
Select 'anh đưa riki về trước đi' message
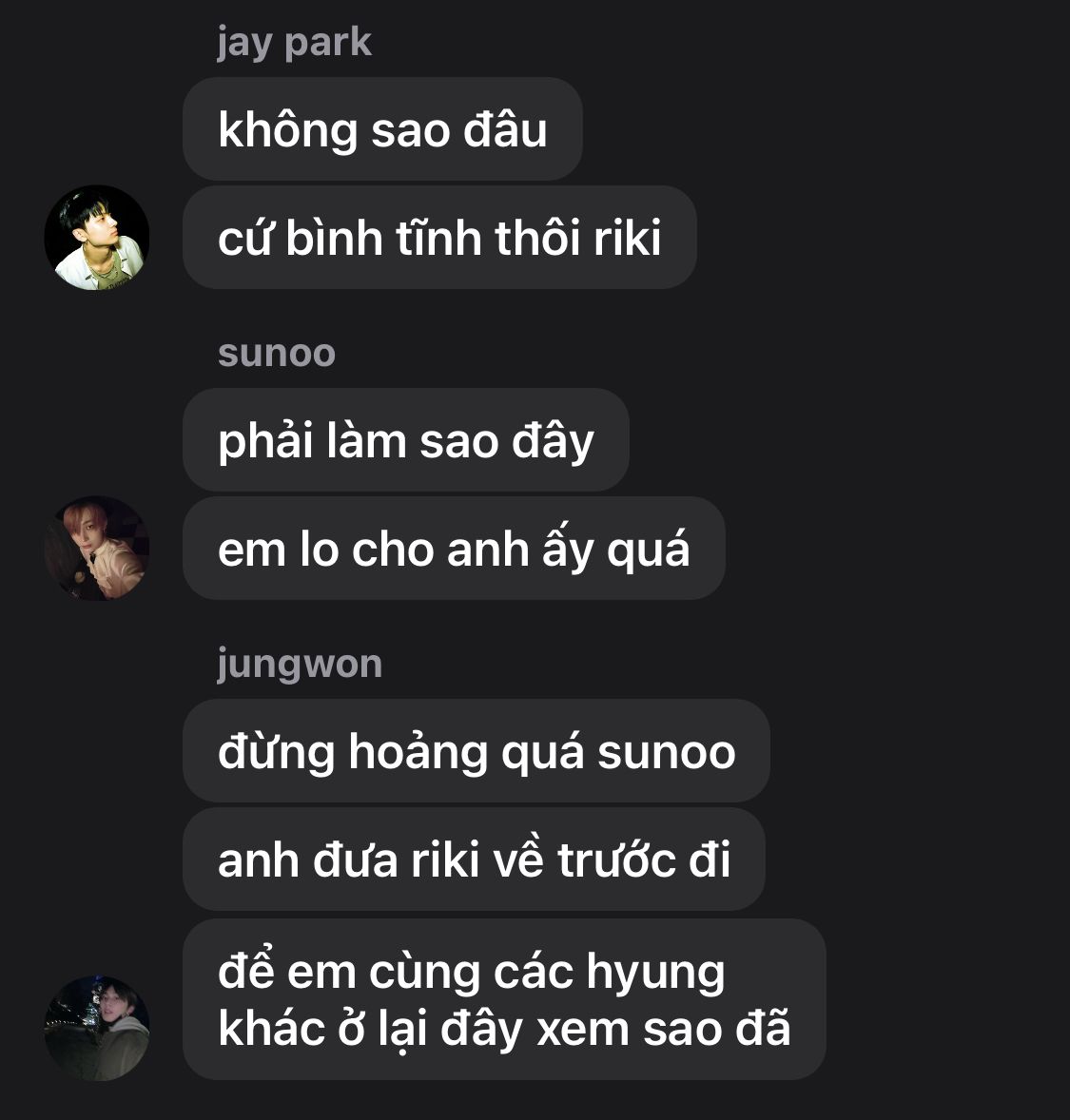474,859
